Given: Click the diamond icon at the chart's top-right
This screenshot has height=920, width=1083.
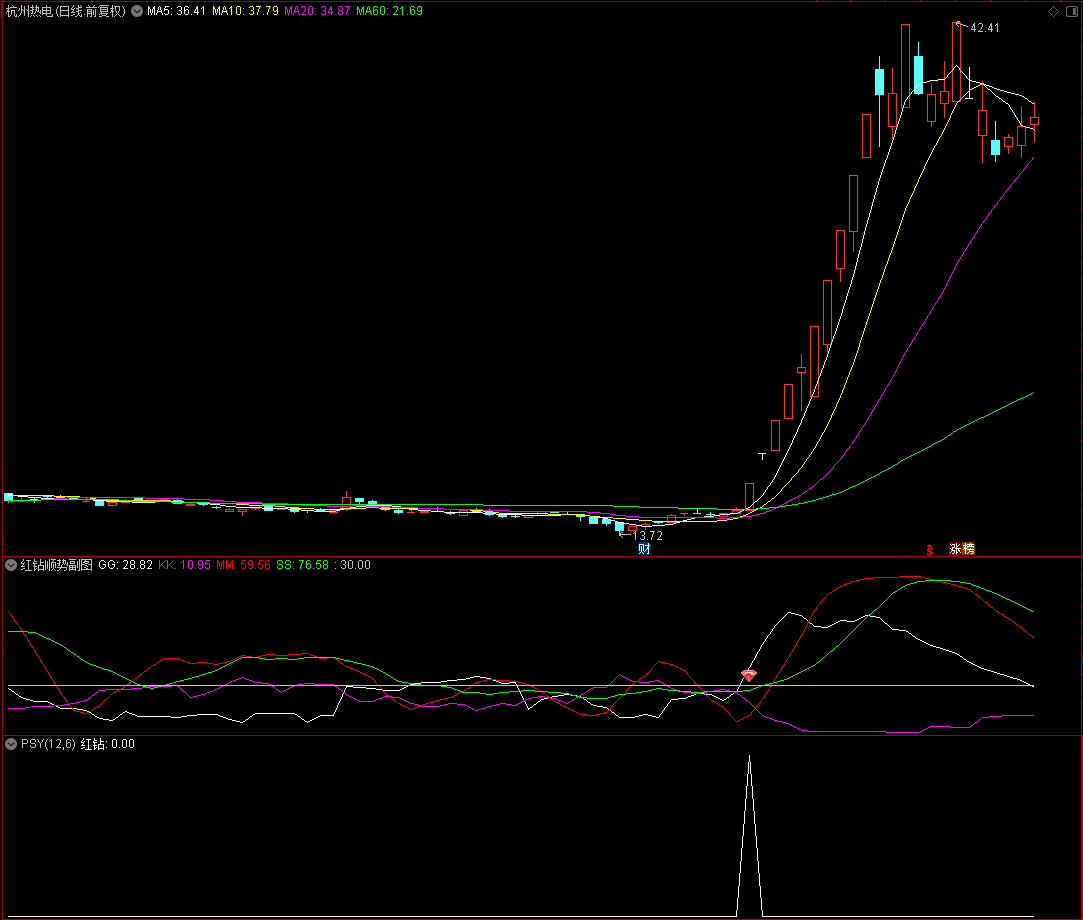Looking at the screenshot, I should [x=1053, y=11].
